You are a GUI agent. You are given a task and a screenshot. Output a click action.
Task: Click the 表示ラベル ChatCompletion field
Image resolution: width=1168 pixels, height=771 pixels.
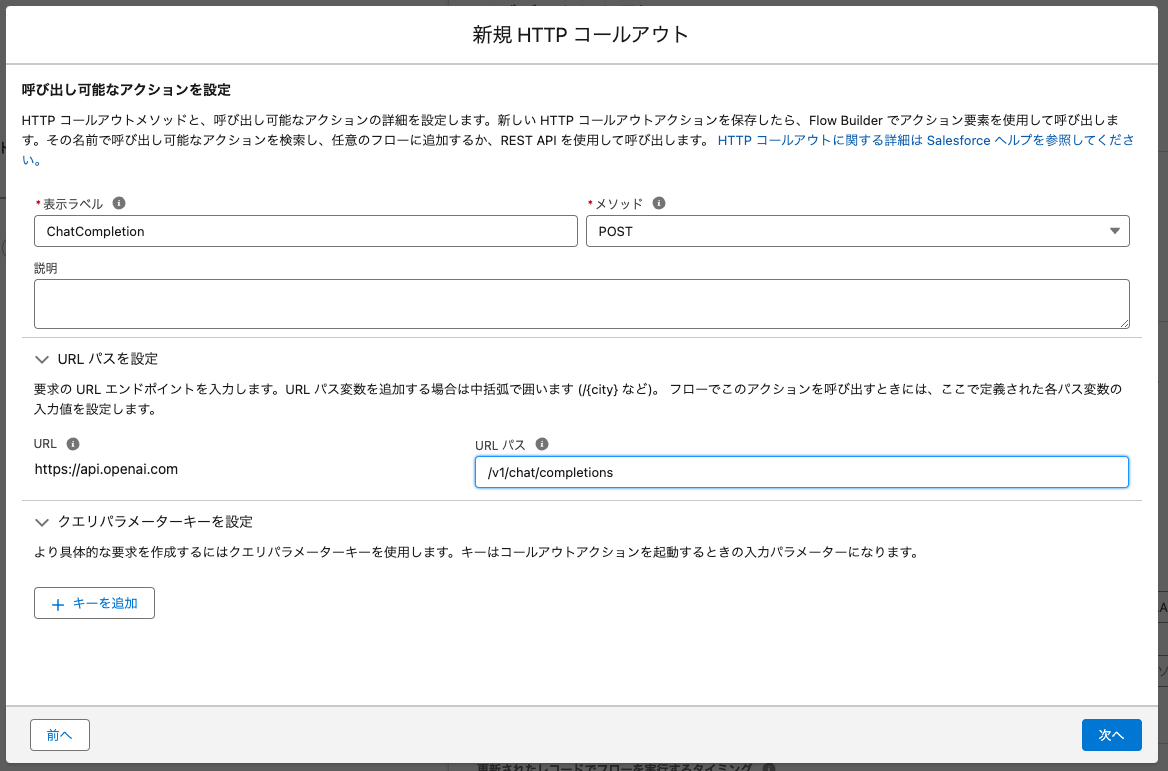click(305, 231)
